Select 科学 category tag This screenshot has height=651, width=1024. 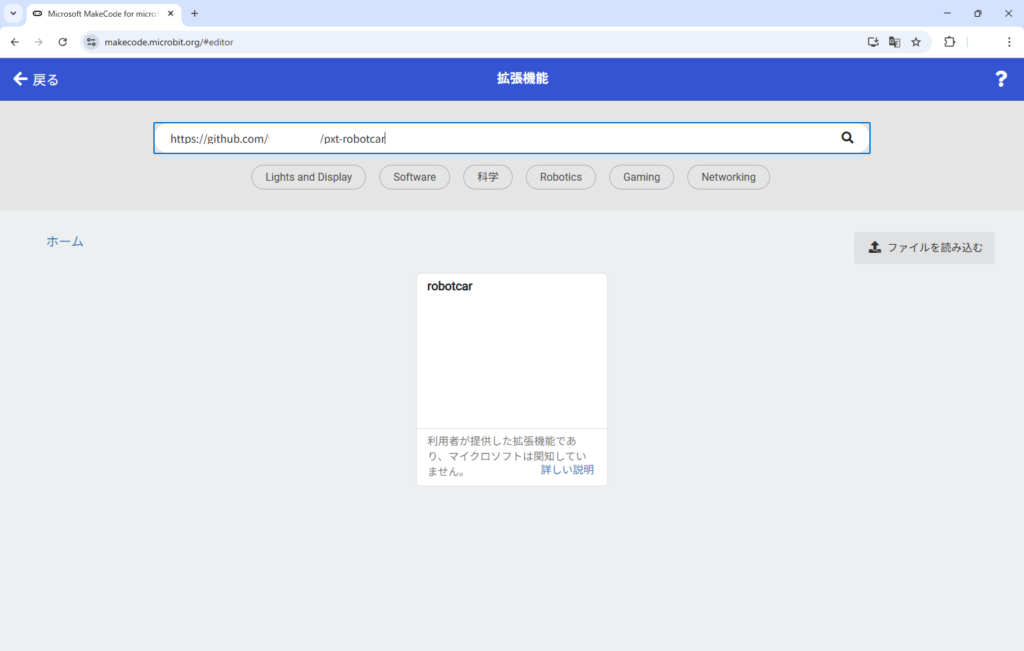pyautogui.click(x=487, y=177)
